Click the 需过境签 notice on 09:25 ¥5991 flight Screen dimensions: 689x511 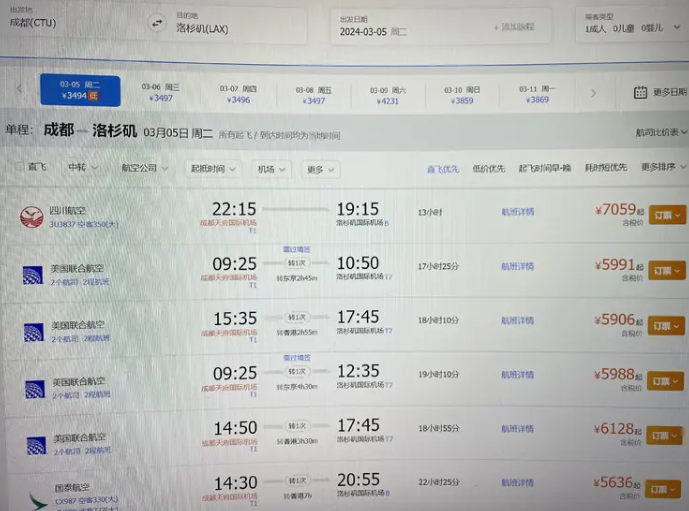[x=297, y=250]
